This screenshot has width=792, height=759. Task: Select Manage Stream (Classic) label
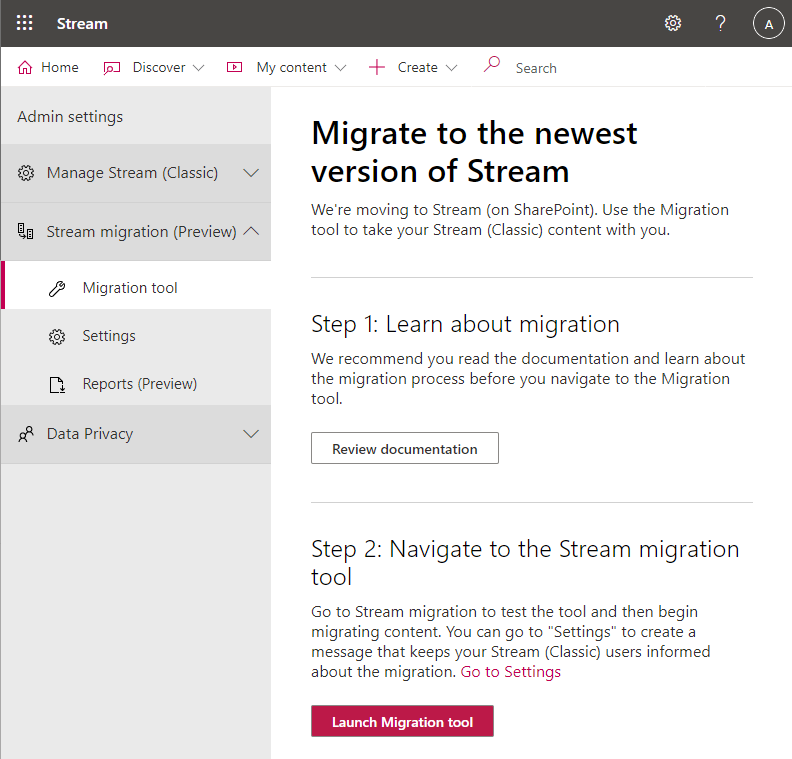click(132, 173)
